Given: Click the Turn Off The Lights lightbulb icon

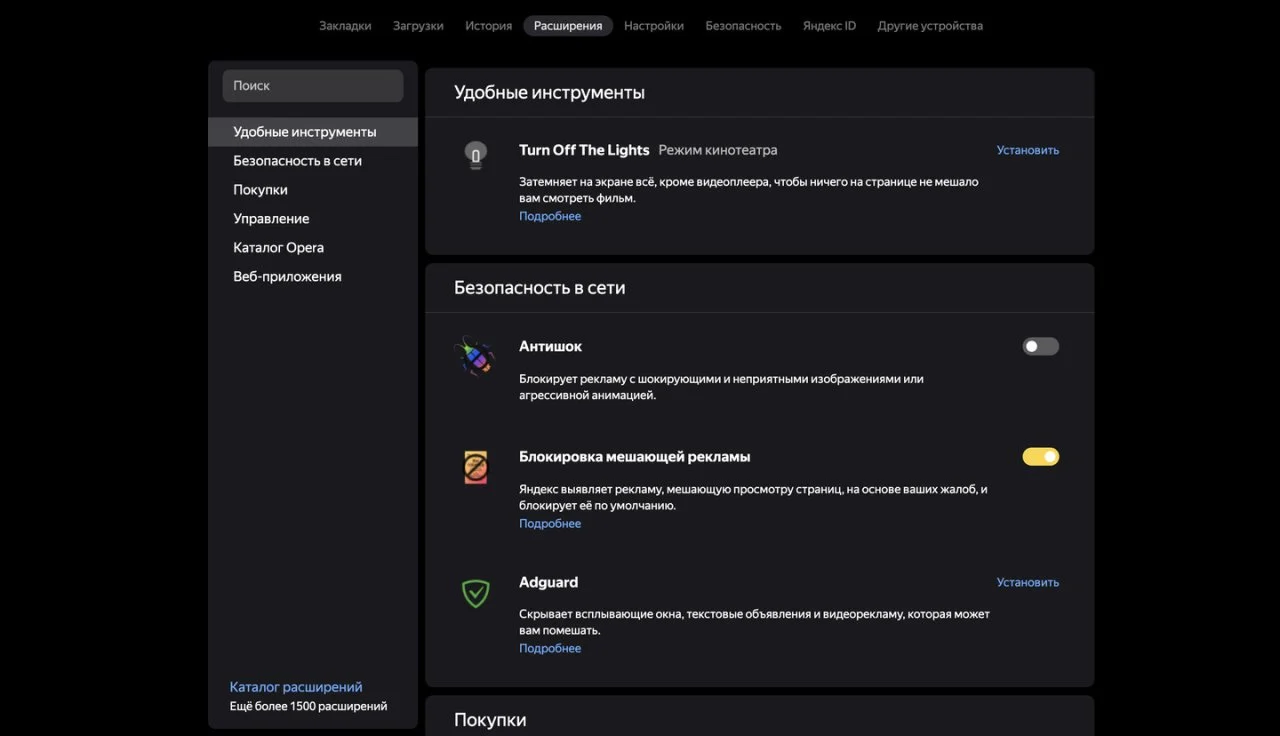Looking at the screenshot, I should click(475, 155).
